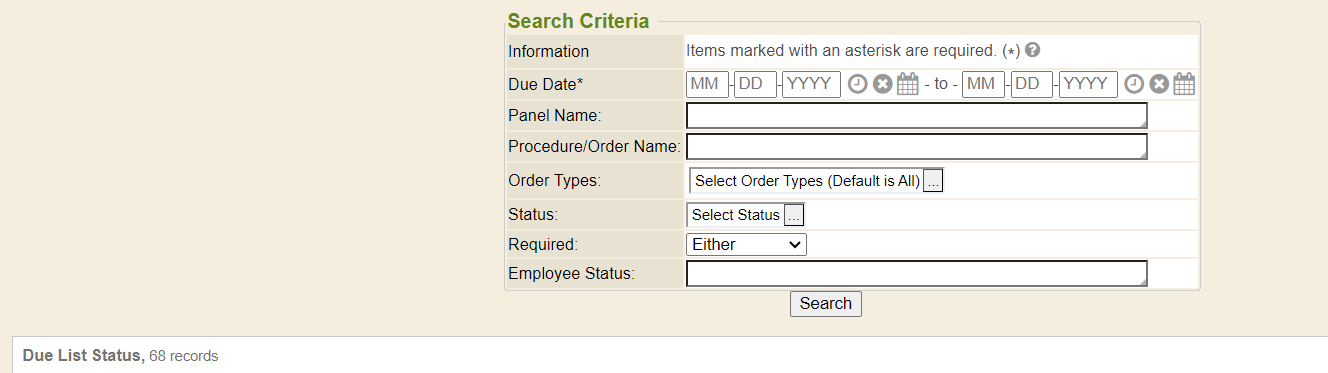Clear the end Due Date with X icon

click(1158, 84)
